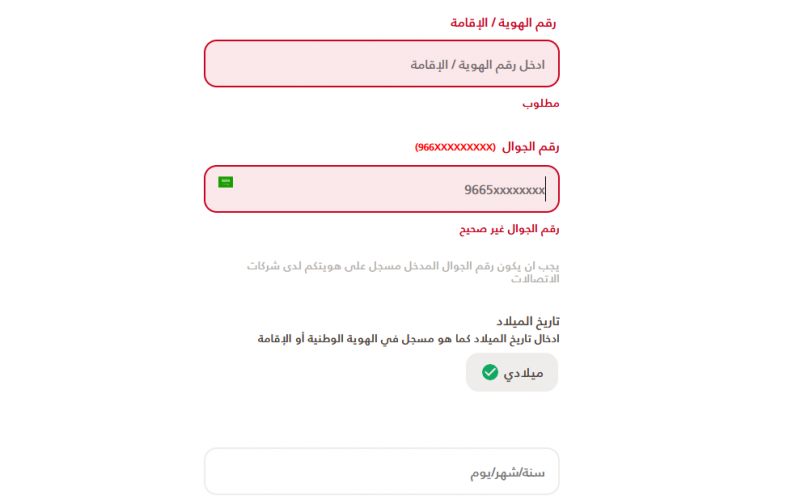This screenshot has width=800, height=500.
Task: Click the (966XXXXXXXXX) format hint
Action: [455, 147]
